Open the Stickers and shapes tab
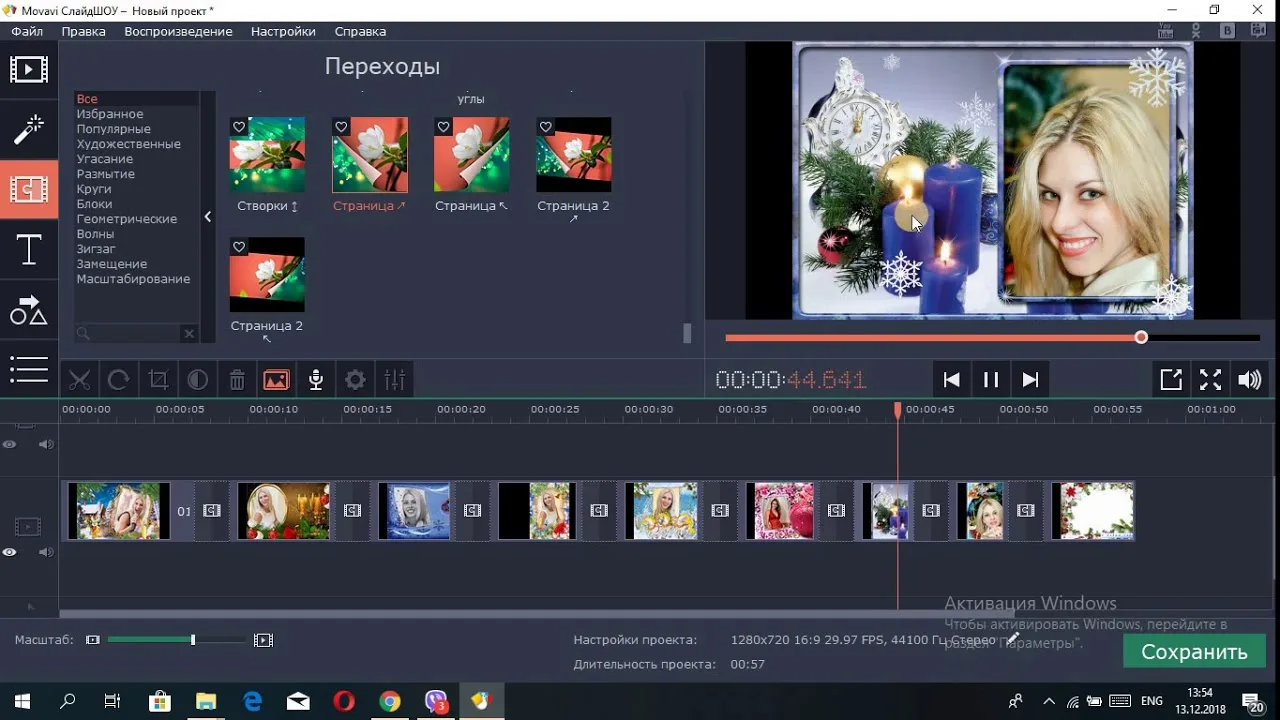The width and height of the screenshot is (1280, 720). (x=28, y=310)
